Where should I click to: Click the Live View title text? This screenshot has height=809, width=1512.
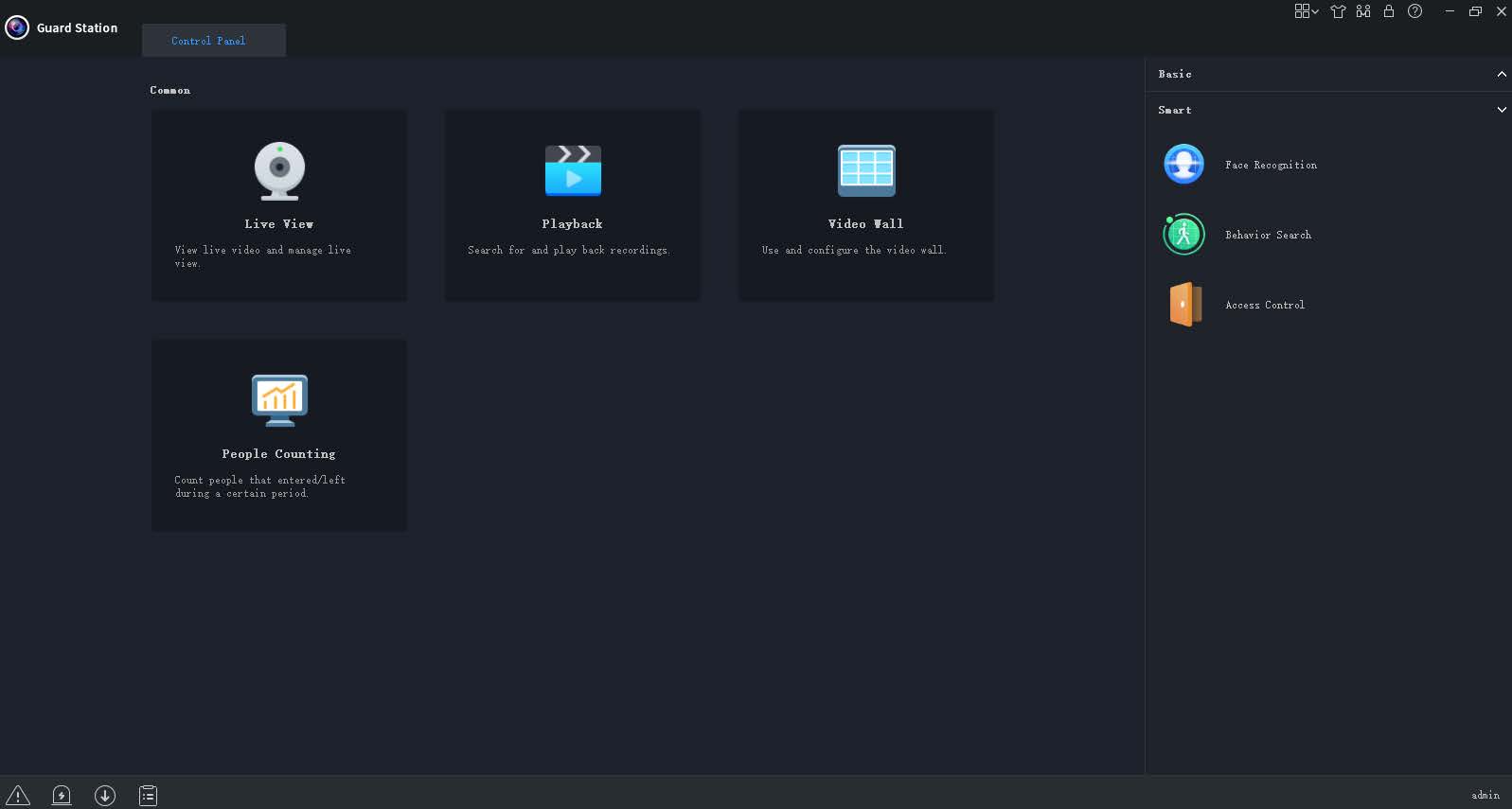[278, 224]
